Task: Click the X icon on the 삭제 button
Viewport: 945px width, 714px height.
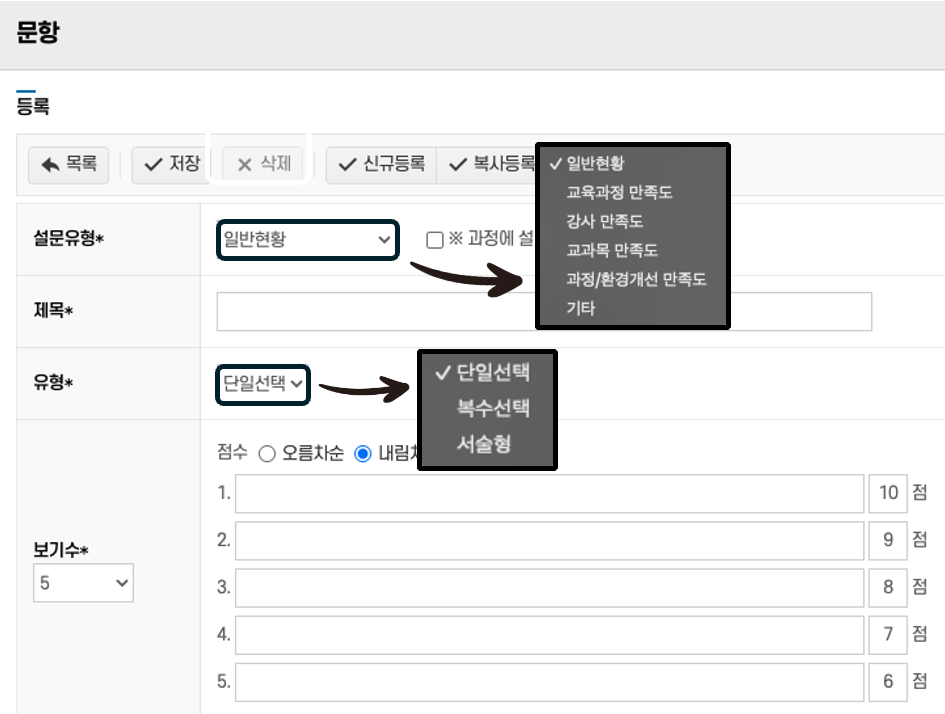Action: click(x=243, y=166)
